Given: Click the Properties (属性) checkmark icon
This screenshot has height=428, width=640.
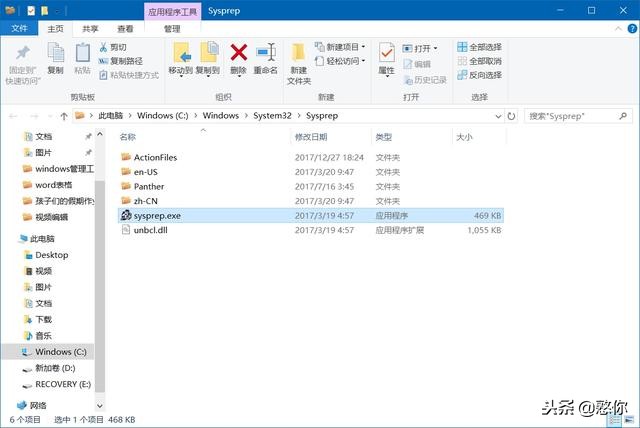Looking at the screenshot, I should (x=387, y=53).
